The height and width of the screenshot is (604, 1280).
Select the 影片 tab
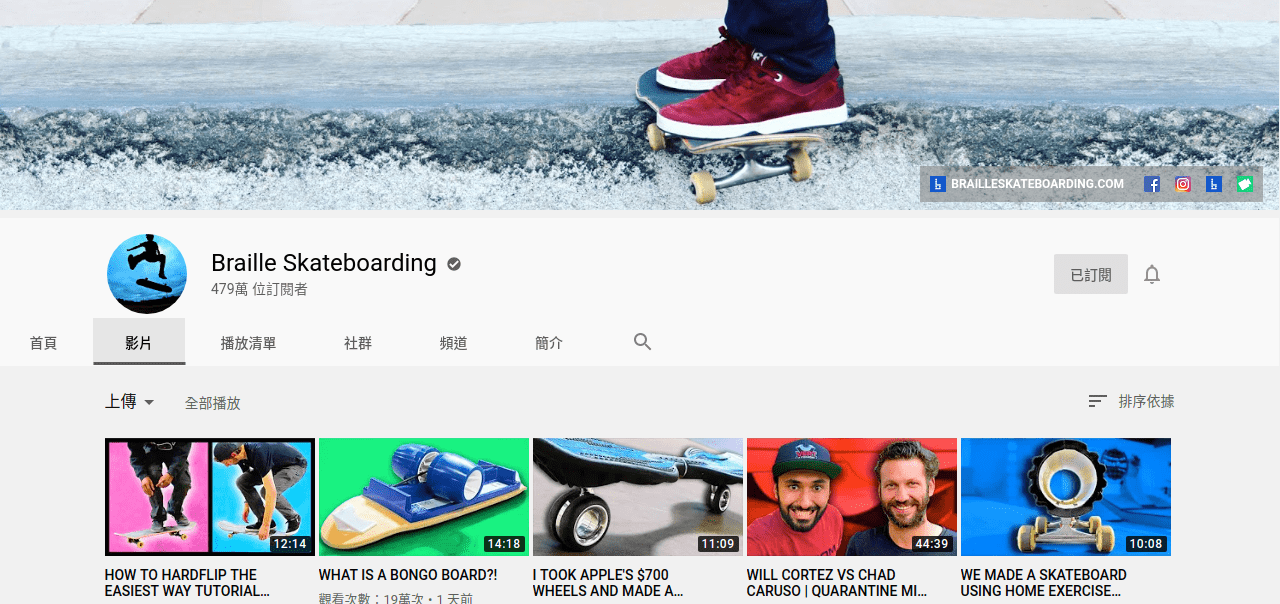point(139,343)
